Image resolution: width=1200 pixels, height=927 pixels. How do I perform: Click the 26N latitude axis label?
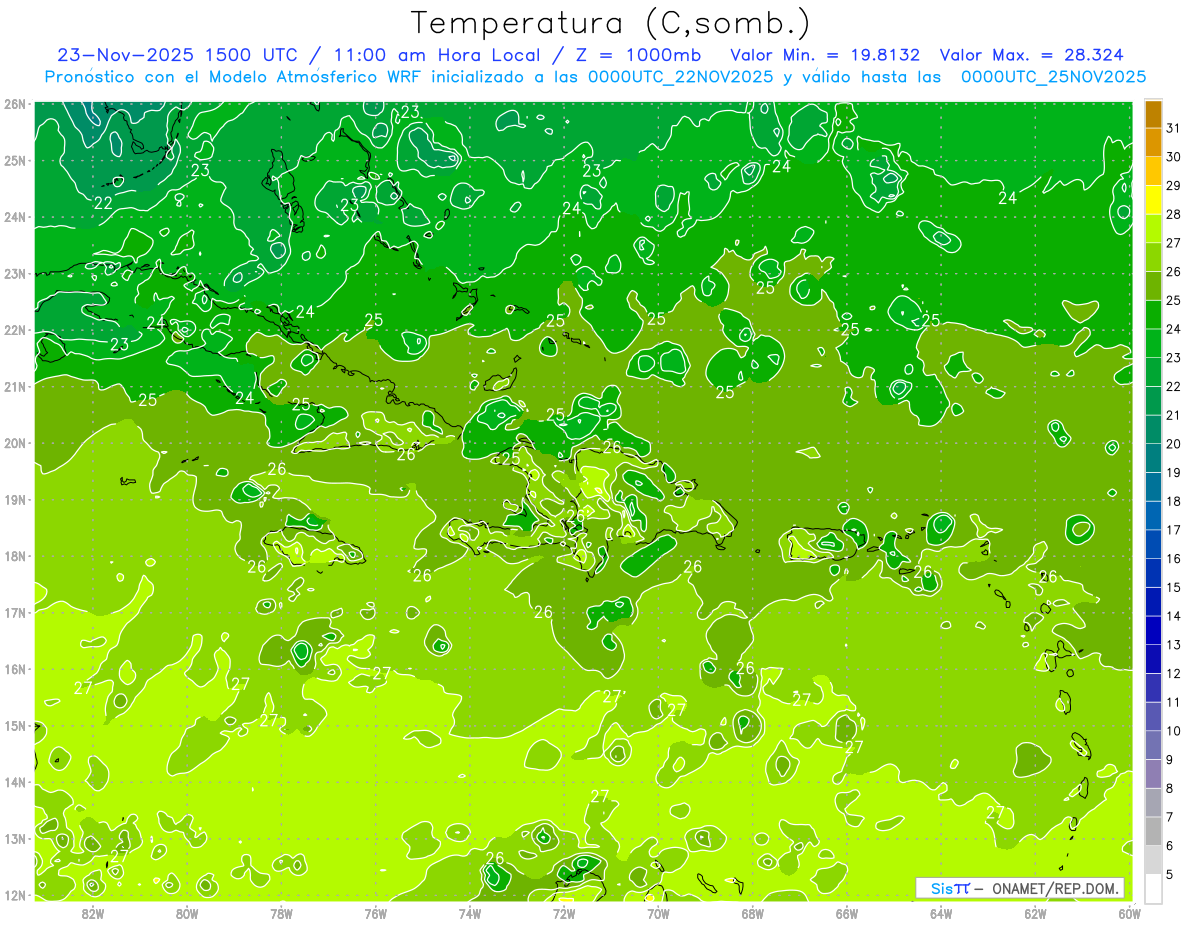click(x=15, y=104)
